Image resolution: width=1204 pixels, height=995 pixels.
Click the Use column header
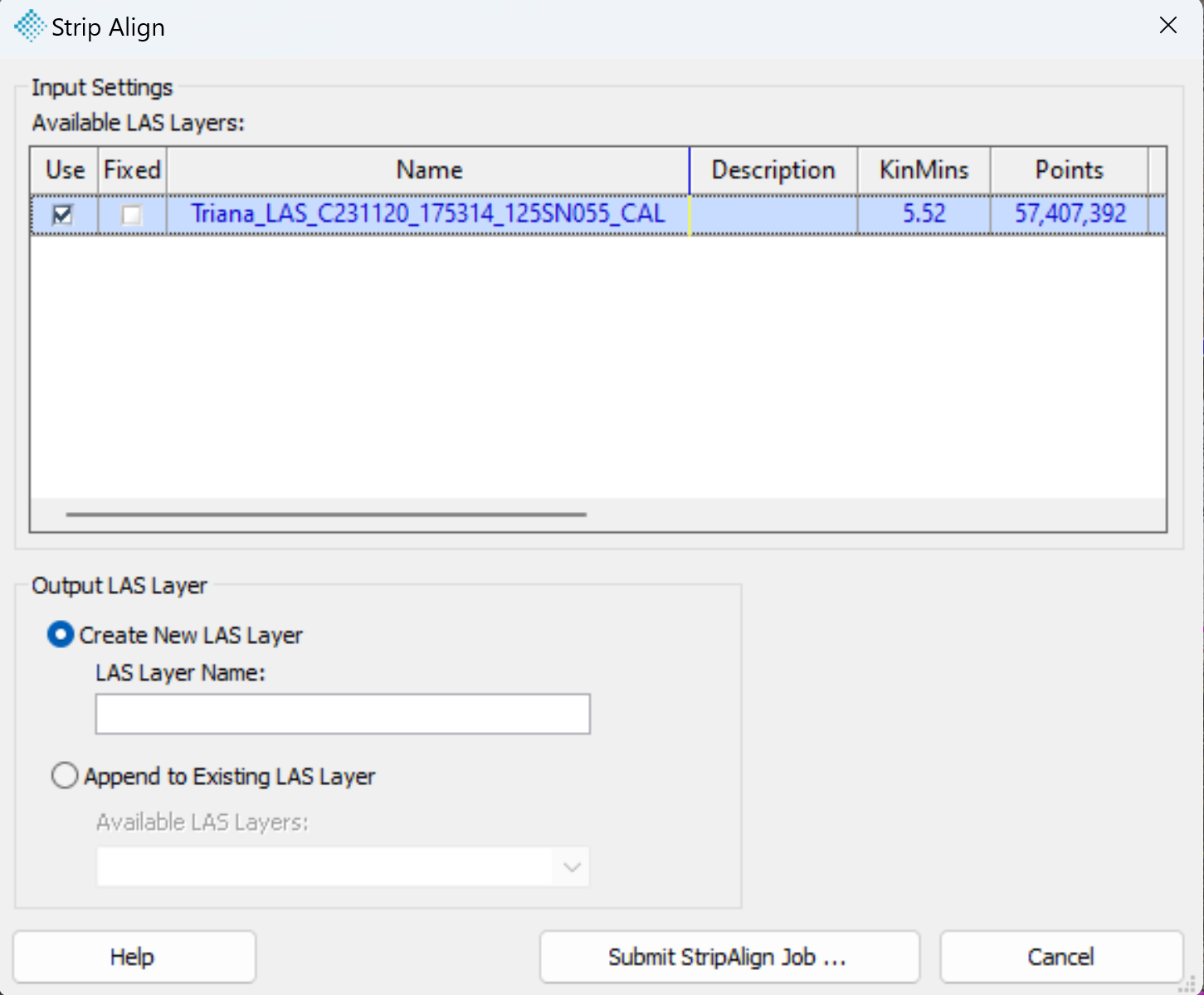pyautogui.click(x=65, y=170)
